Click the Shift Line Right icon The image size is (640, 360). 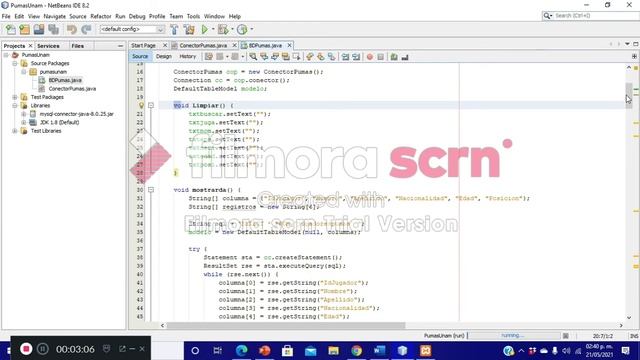click(356, 57)
